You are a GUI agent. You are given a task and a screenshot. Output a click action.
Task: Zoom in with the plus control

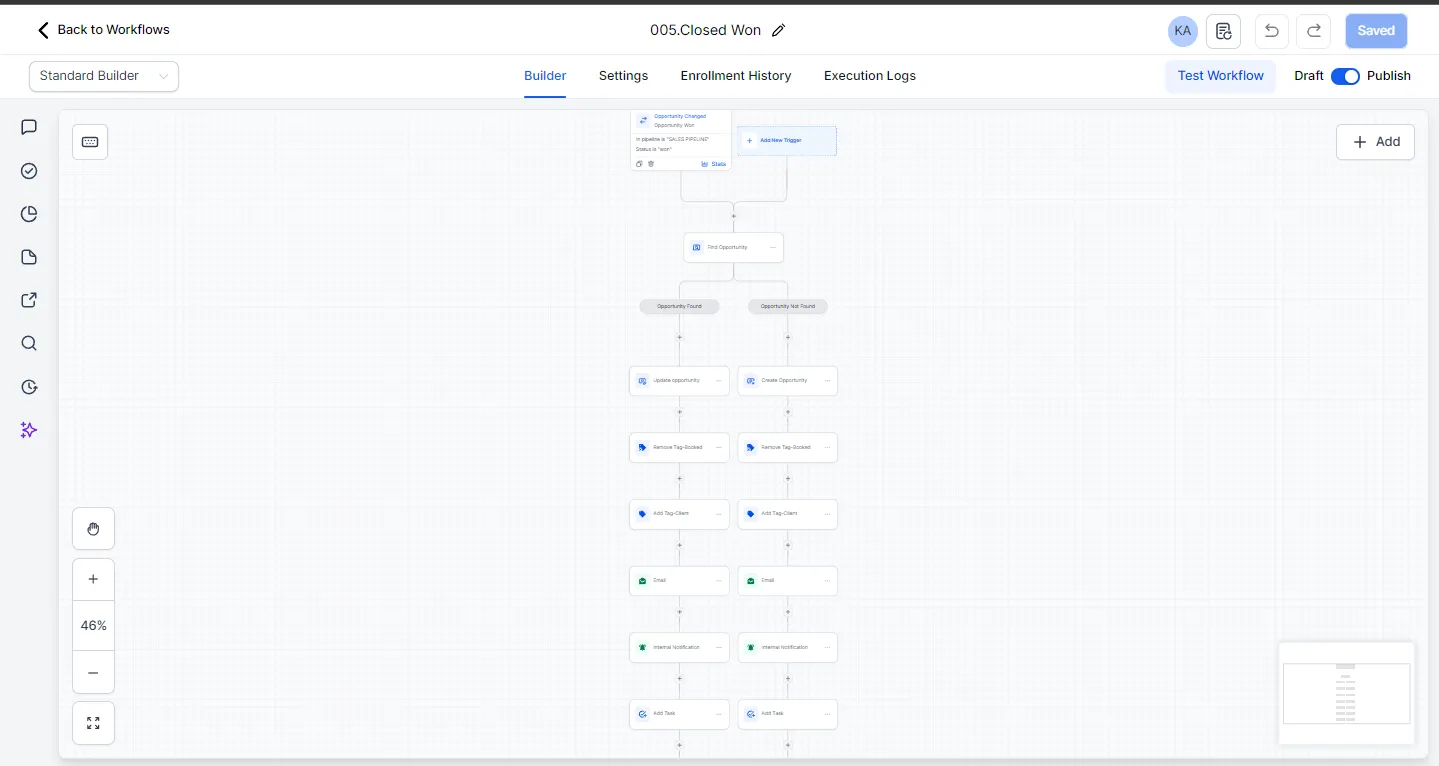coord(93,578)
